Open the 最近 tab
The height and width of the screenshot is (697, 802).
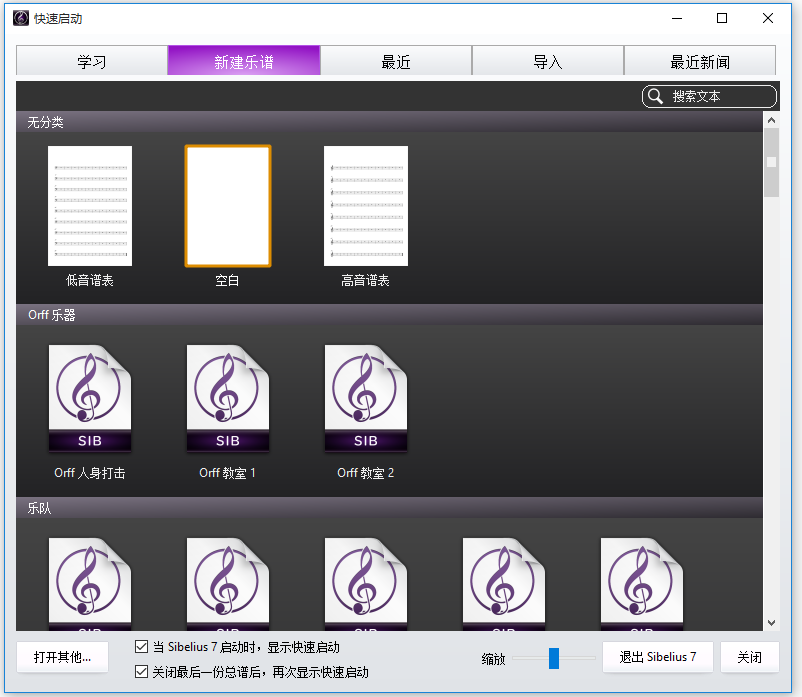(x=396, y=61)
